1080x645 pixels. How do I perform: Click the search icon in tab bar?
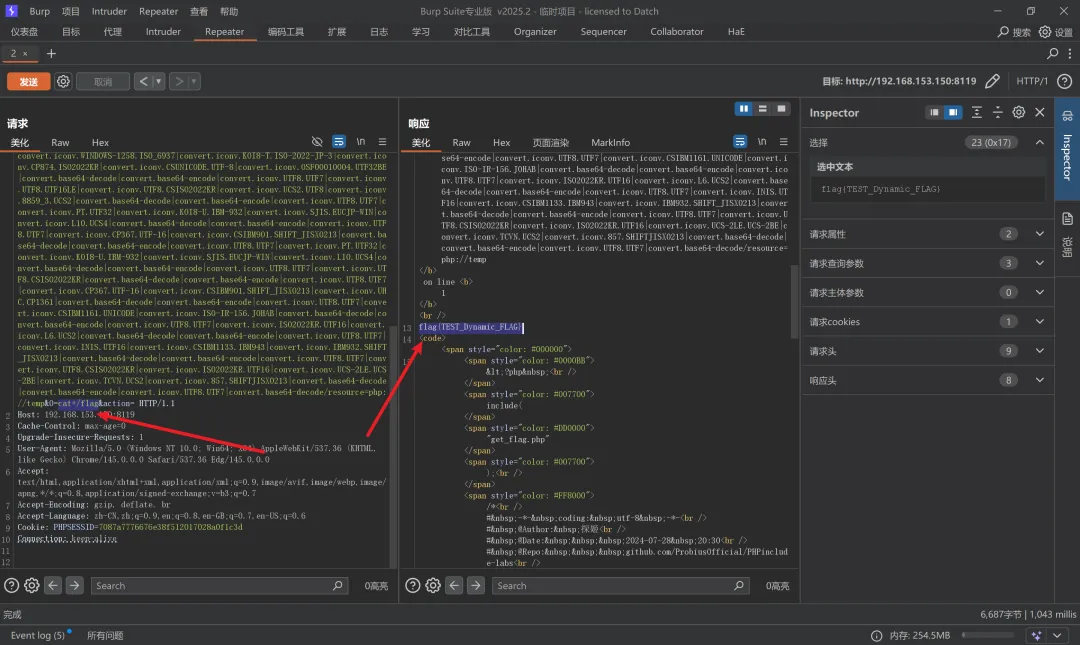coord(1052,53)
